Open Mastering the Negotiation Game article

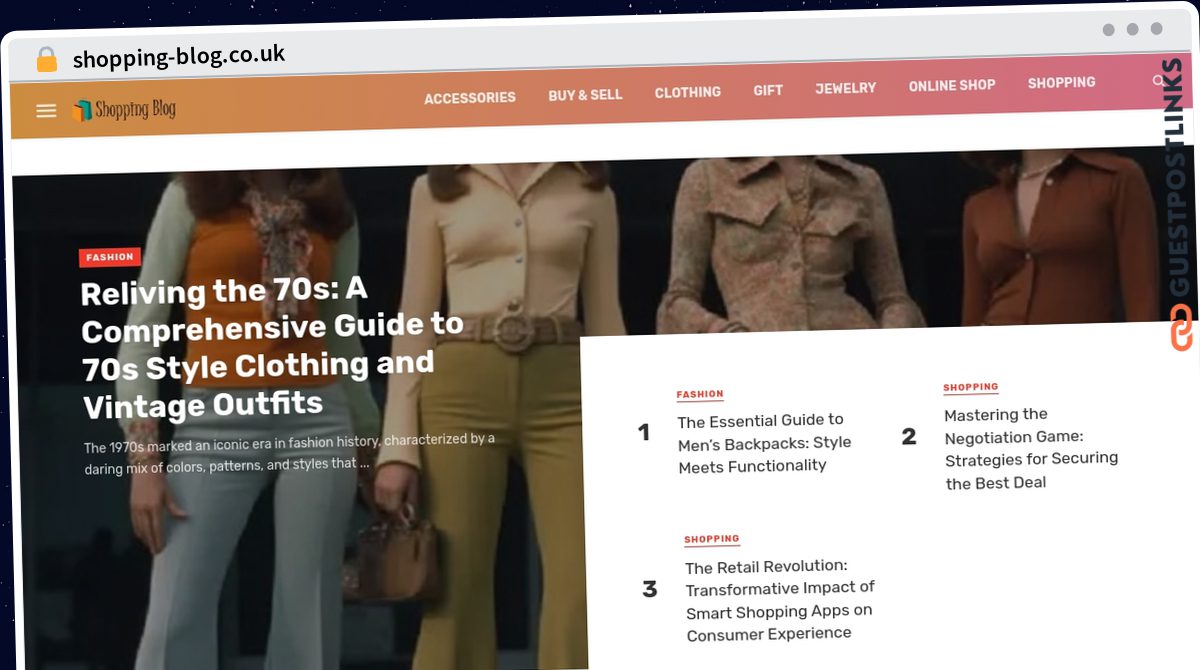(1030, 448)
